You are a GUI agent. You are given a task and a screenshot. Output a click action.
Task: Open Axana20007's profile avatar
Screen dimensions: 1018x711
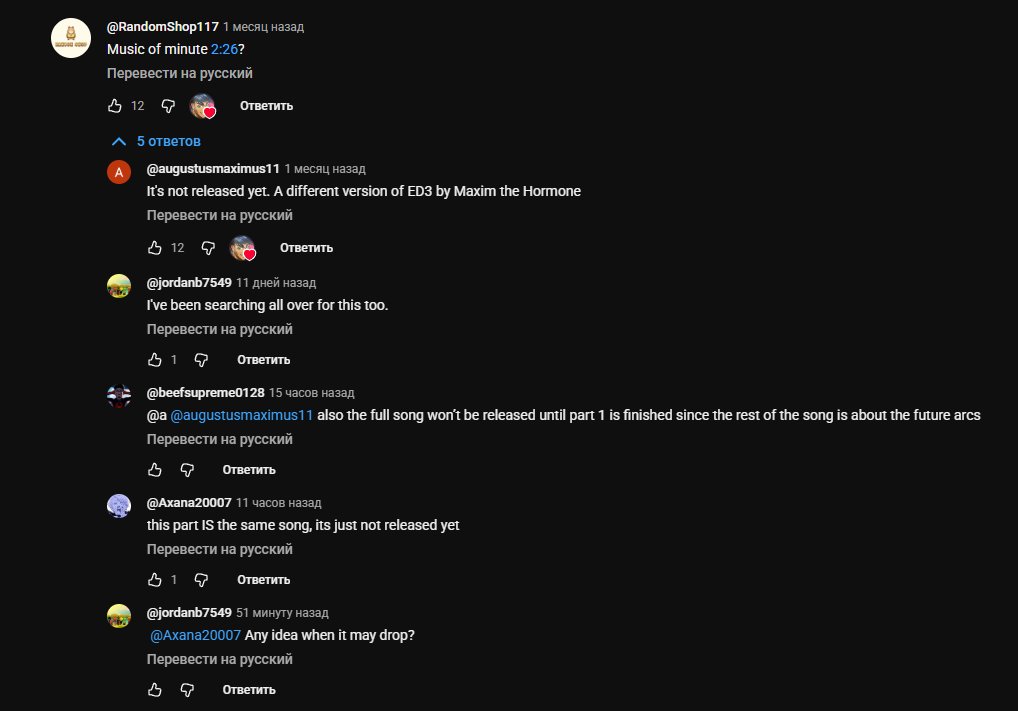tap(119, 505)
